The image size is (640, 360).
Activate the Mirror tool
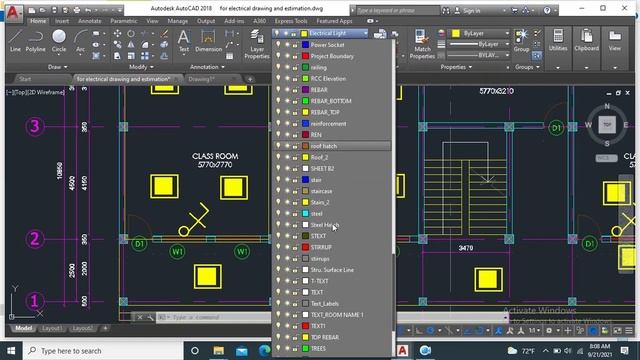point(131,44)
